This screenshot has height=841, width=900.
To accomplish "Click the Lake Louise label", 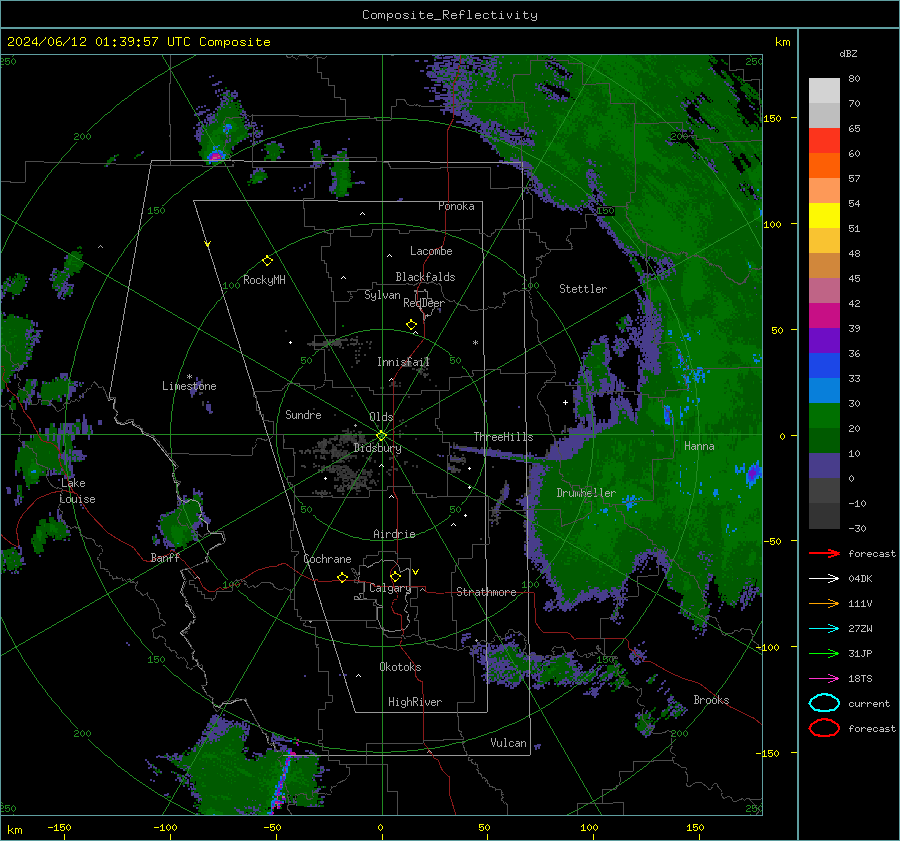I will click(x=77, y=491).
